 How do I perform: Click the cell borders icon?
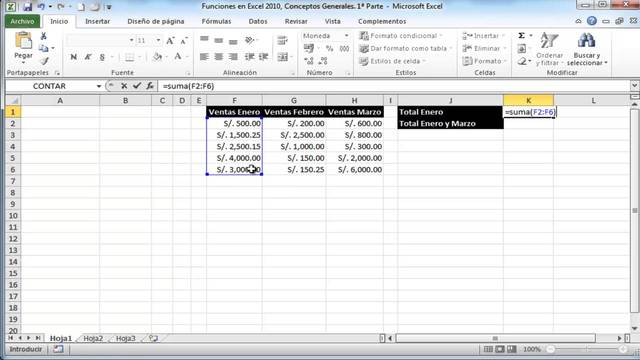click(129, 57)
